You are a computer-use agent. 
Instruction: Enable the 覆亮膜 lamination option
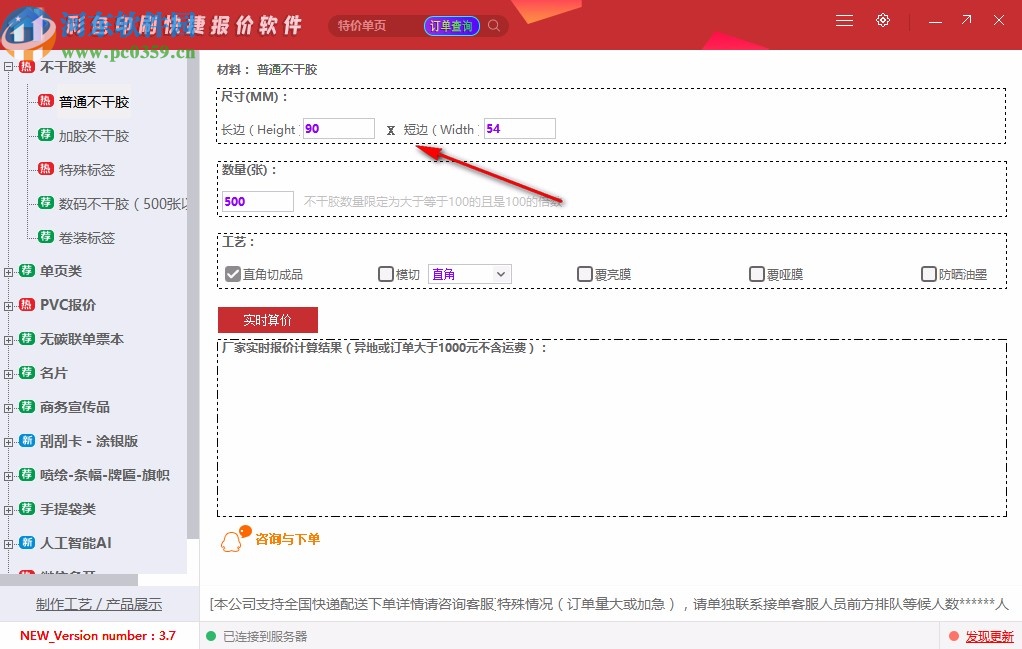pos(584,273)
